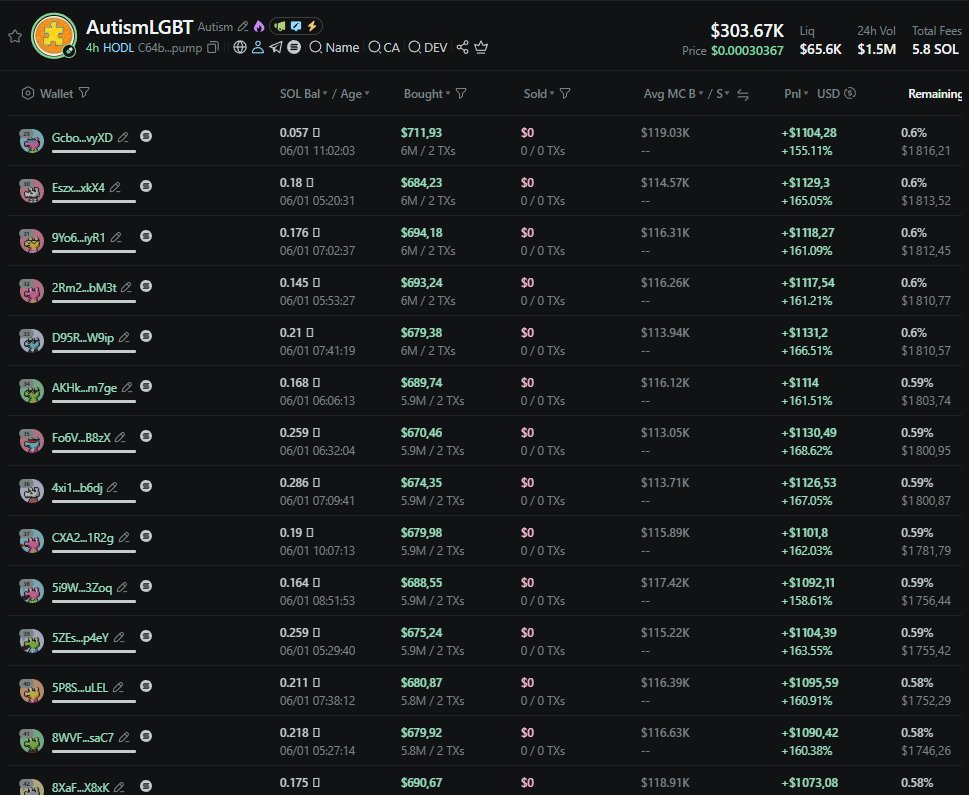Sort by Avg MC B

click(x=674, y=94)
